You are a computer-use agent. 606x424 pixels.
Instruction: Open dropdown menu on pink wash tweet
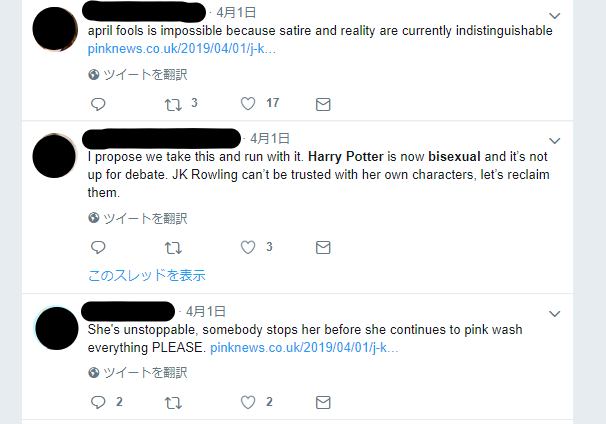(555, 314)
